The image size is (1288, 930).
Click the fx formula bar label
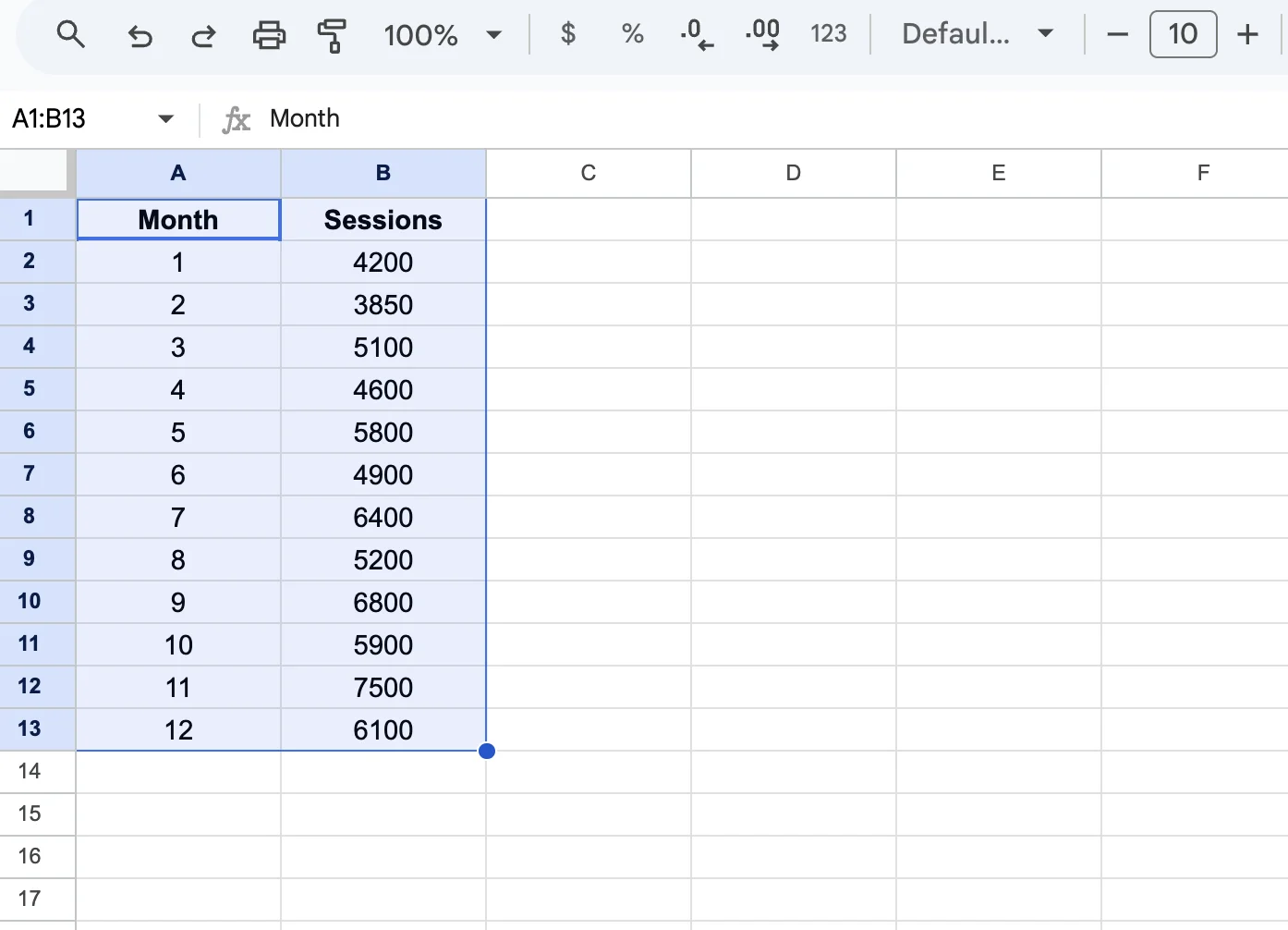(x=237, y=118)
